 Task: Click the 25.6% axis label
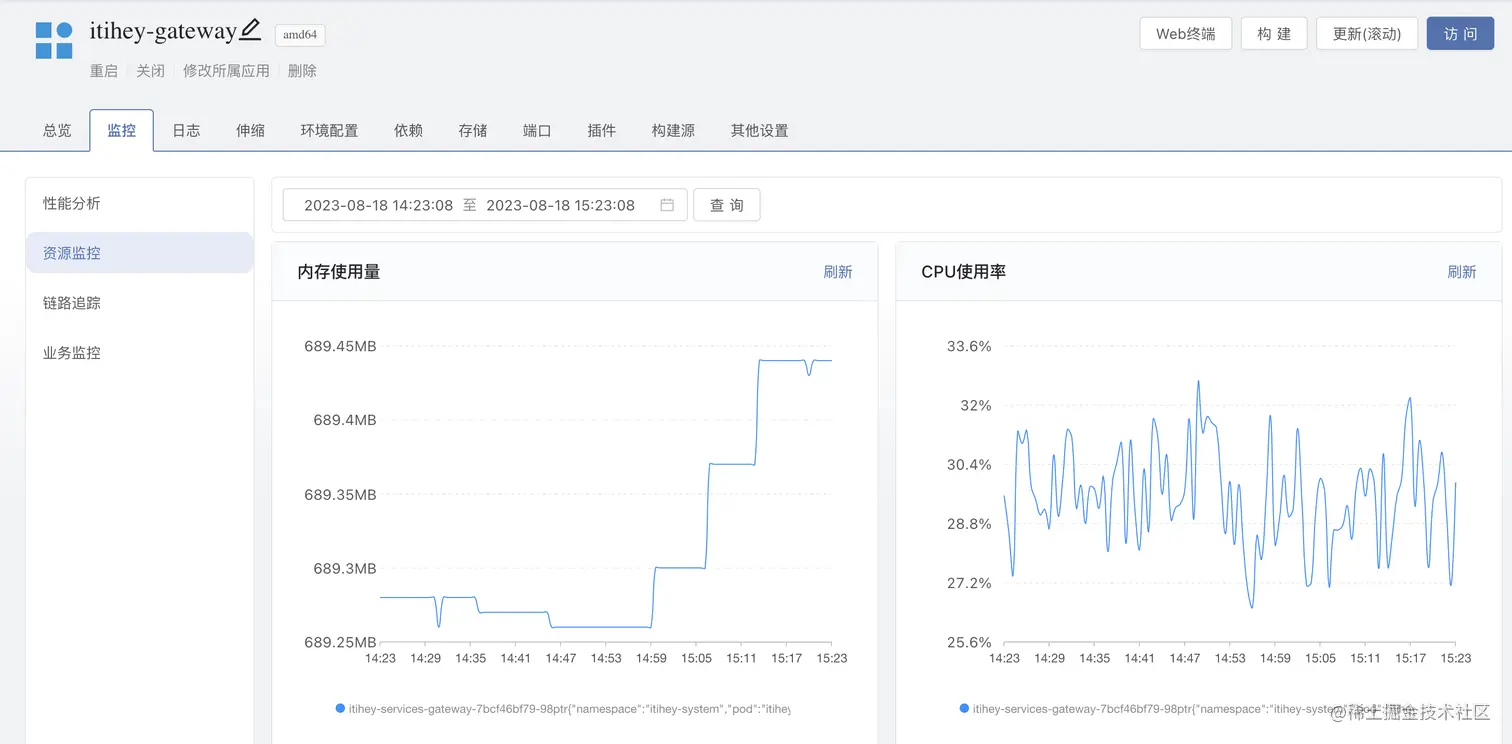[969, 642]
